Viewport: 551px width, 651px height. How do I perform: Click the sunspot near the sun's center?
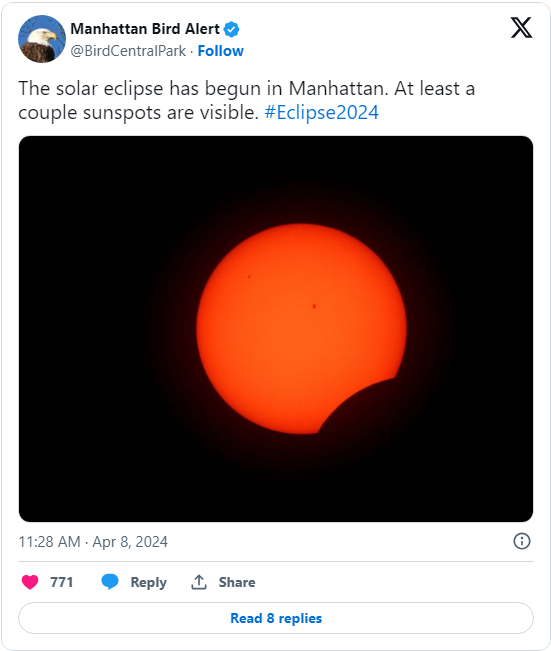pyautogui.click(x=314, y=306)
